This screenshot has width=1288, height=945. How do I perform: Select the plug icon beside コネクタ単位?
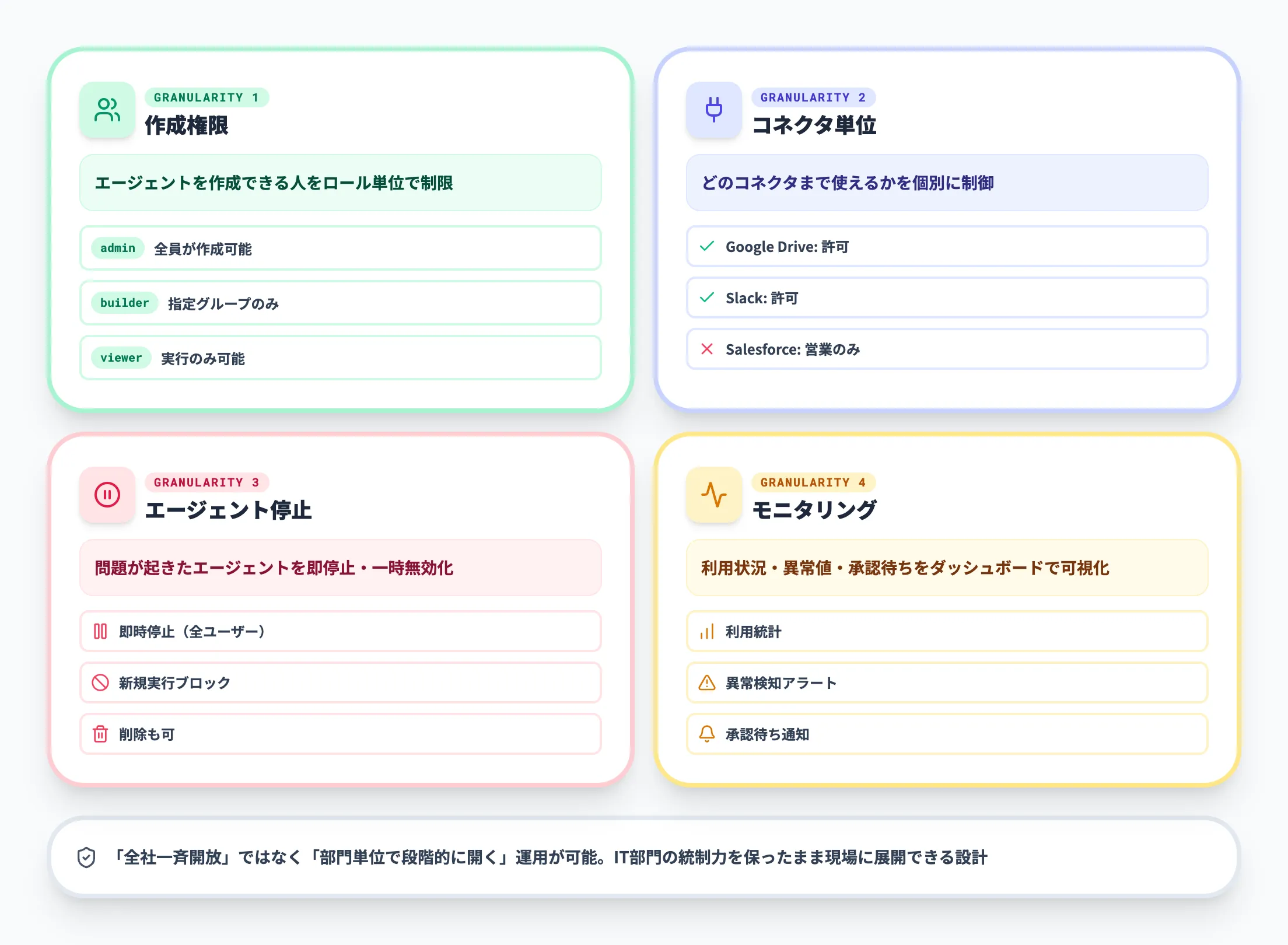coord(714,110)
